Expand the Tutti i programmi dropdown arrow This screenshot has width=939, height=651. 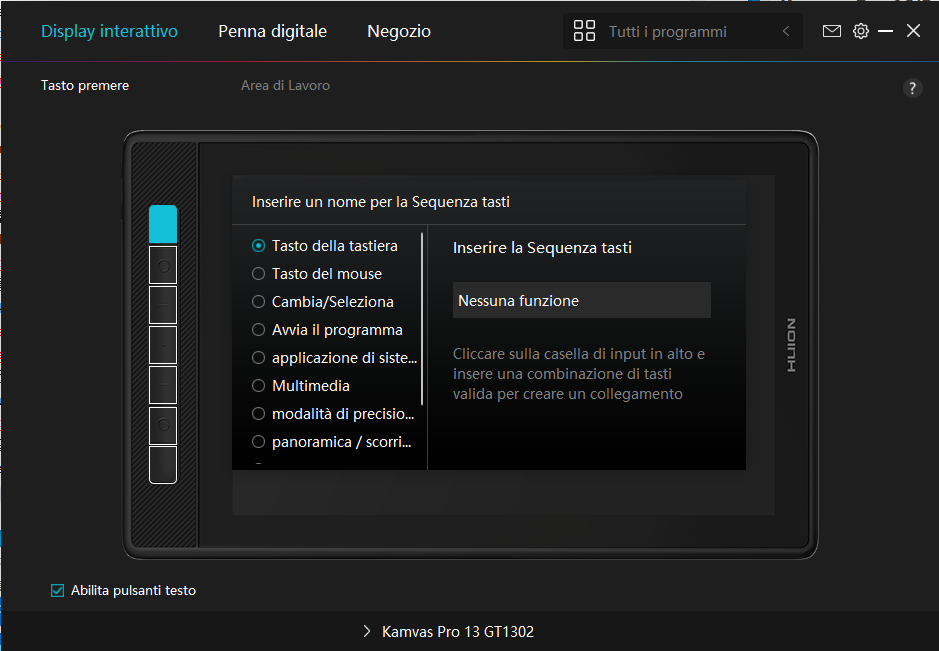(x=786, y=31)
